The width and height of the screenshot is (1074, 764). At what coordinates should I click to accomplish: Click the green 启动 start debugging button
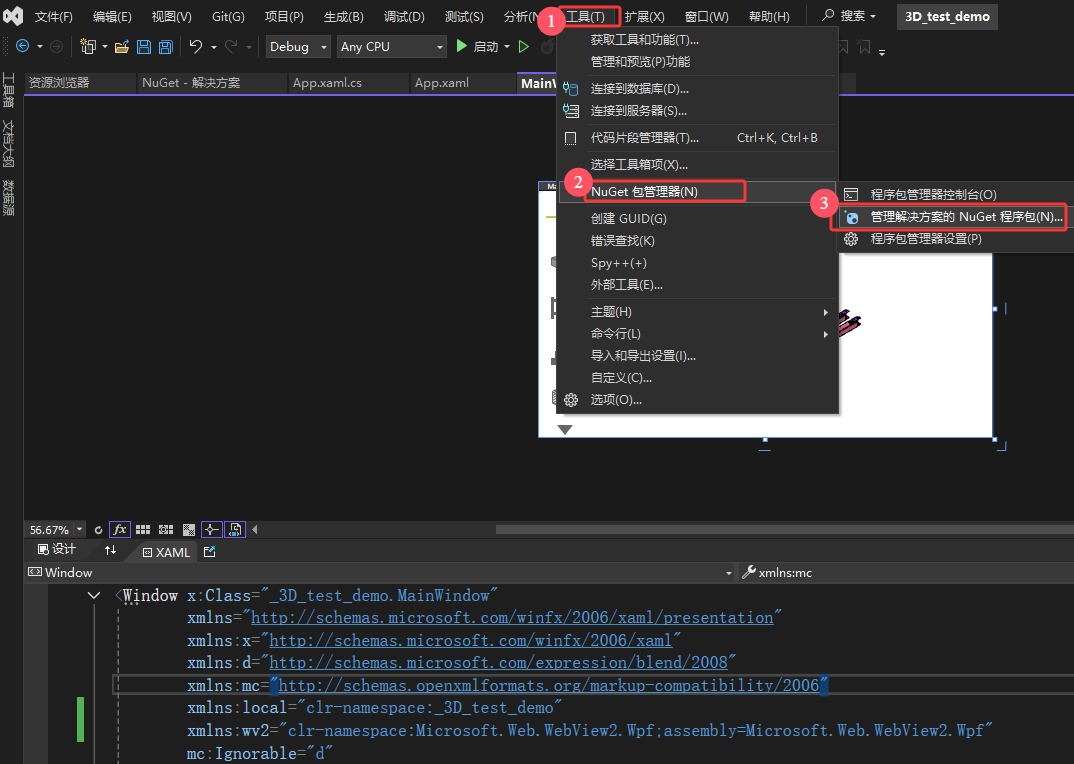pos(477,47)
